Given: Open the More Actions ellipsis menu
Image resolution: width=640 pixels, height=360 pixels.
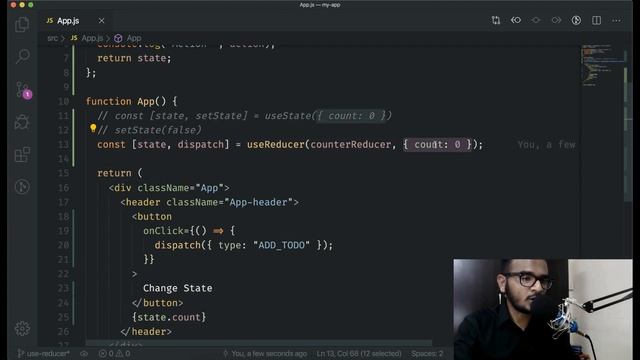Looking at the screenshot, I should [616, 20].
